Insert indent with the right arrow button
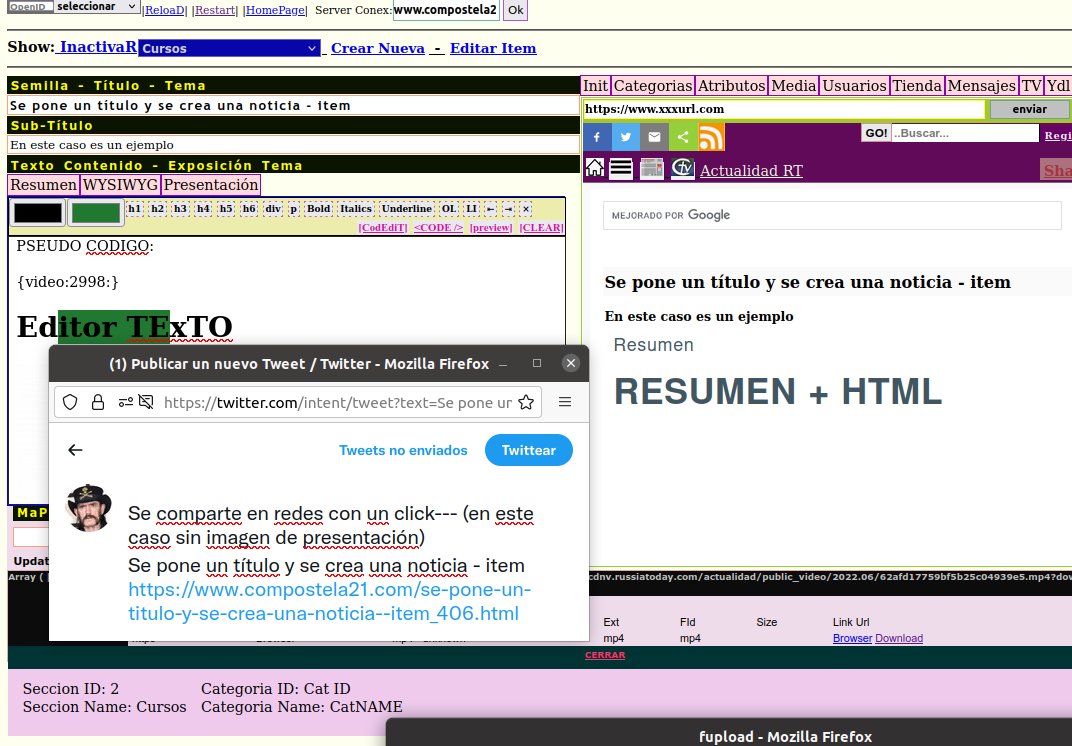 [x=508, y=209]
